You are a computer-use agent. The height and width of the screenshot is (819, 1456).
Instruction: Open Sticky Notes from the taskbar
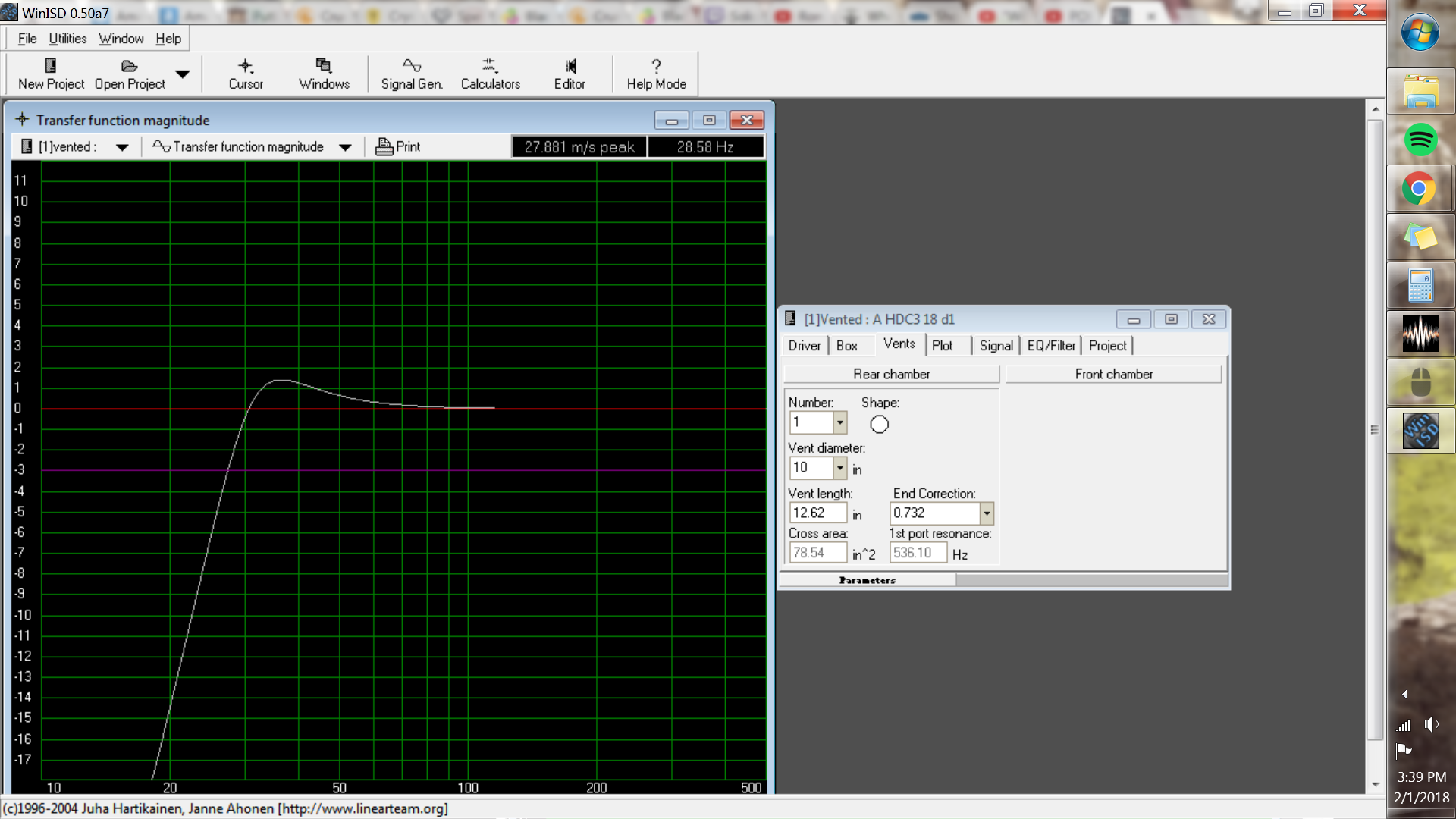(x=1420, y=237)
